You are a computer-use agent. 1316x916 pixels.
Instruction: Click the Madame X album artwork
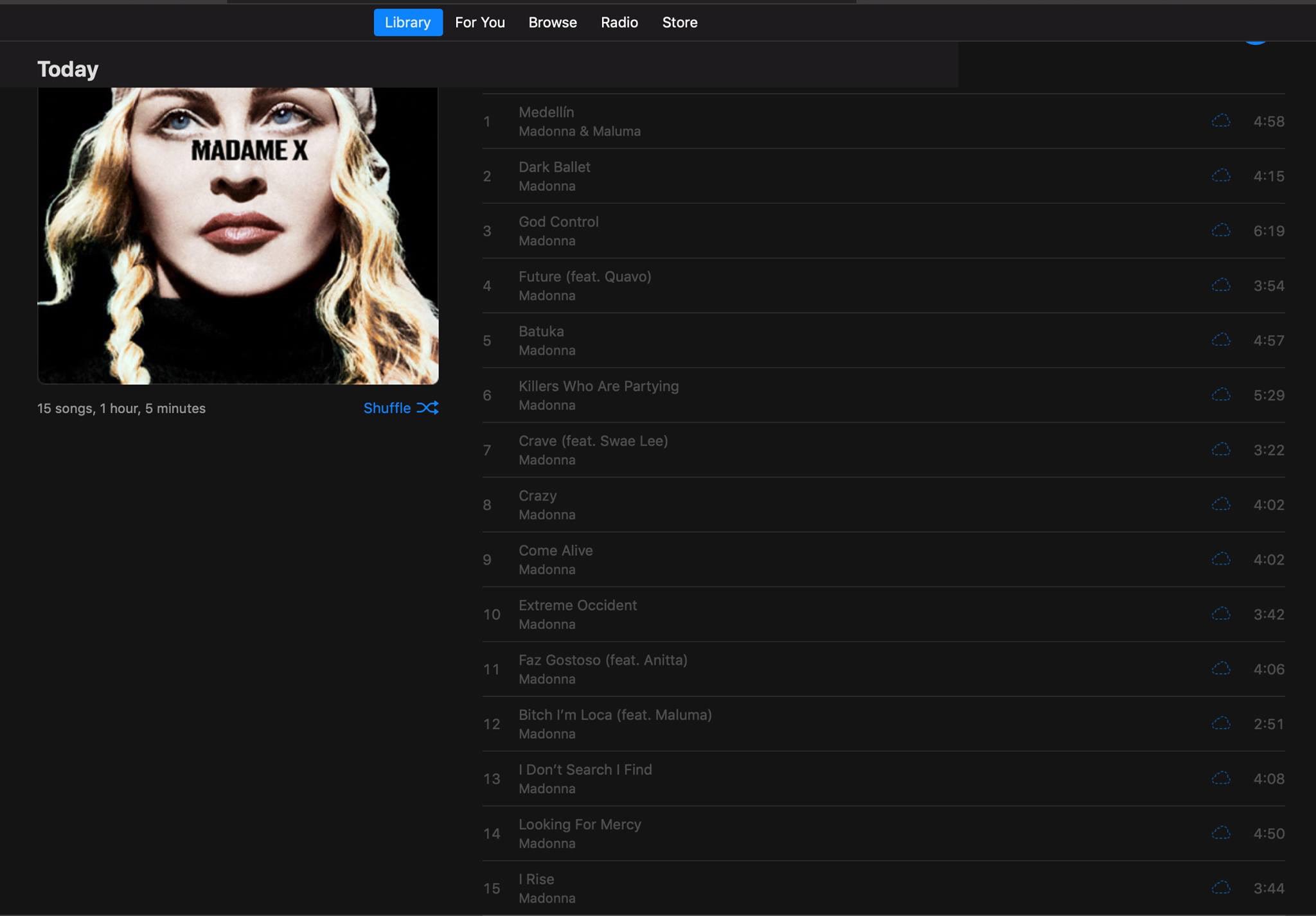click(x=238, y=236)
